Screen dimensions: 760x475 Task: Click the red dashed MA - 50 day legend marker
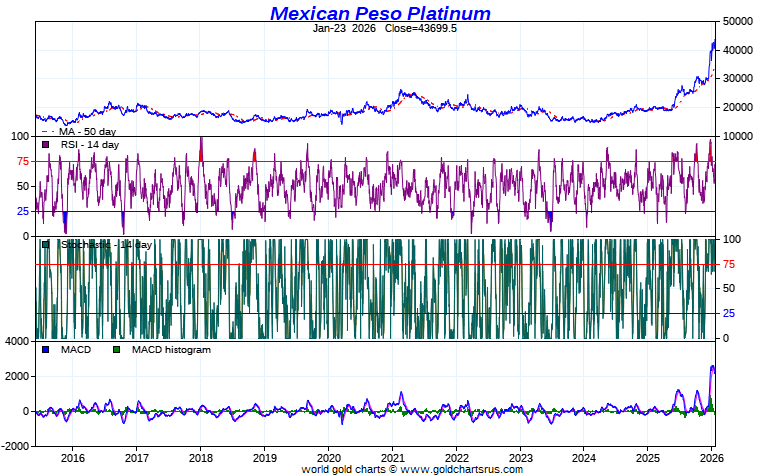[48, 131]
